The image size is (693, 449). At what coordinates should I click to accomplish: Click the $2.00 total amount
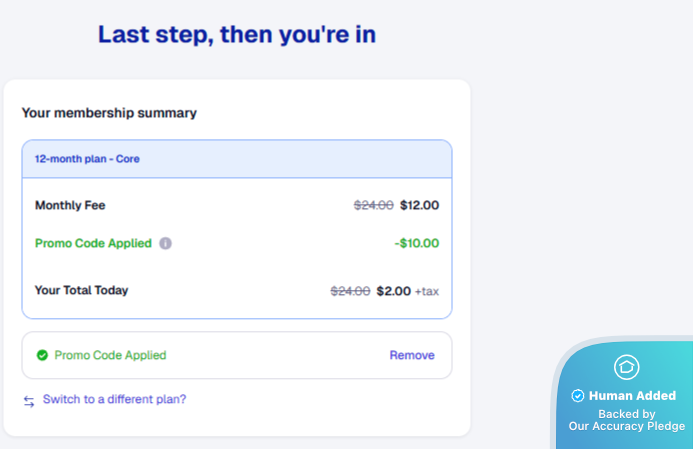[393, 291]
